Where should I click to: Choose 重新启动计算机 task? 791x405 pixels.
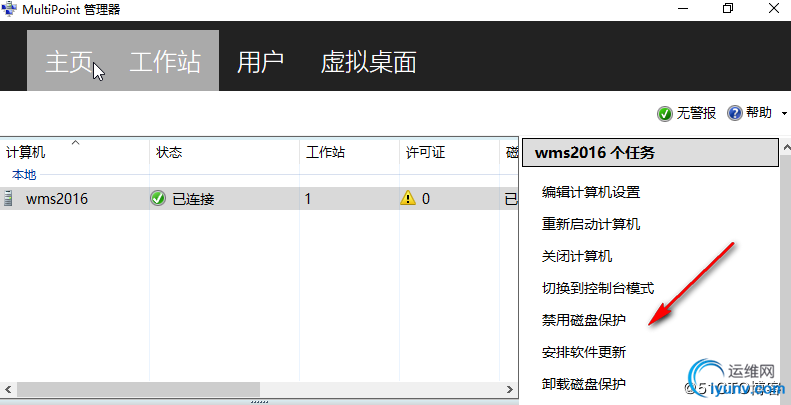591,224
